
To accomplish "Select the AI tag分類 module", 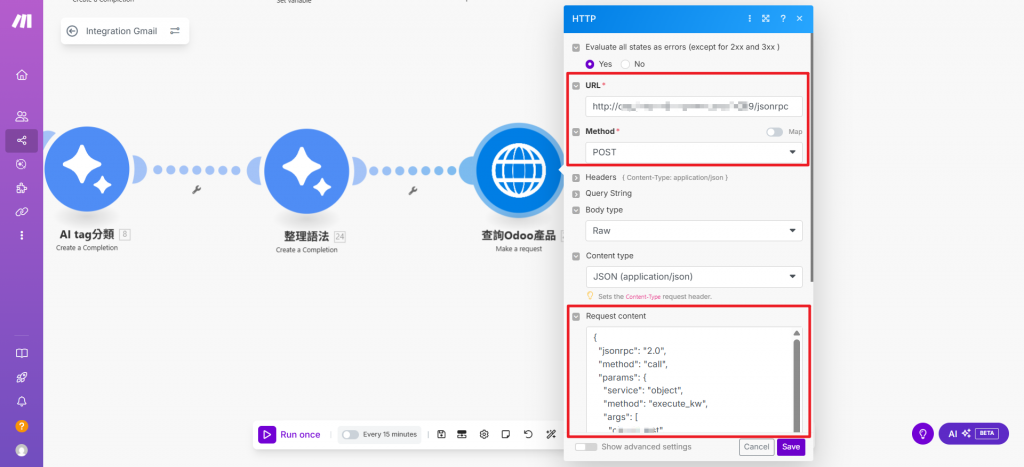I will pos(87,170).
